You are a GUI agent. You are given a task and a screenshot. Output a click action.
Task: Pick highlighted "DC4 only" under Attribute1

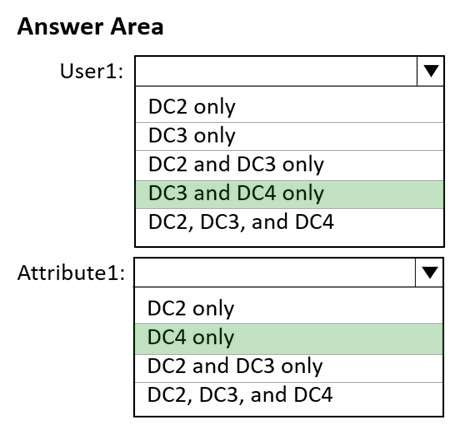click(288, 338)
